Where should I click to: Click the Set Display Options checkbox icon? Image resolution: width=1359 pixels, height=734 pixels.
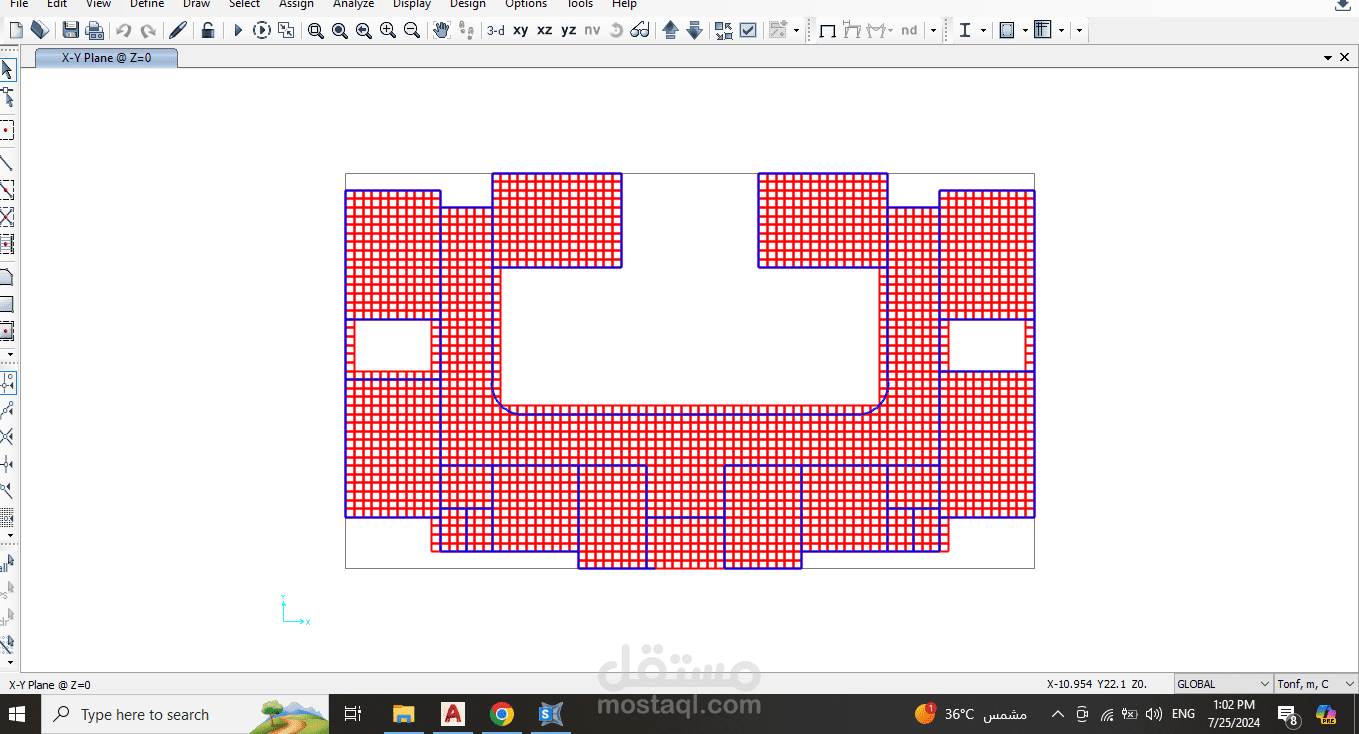[x=748, y=30]
